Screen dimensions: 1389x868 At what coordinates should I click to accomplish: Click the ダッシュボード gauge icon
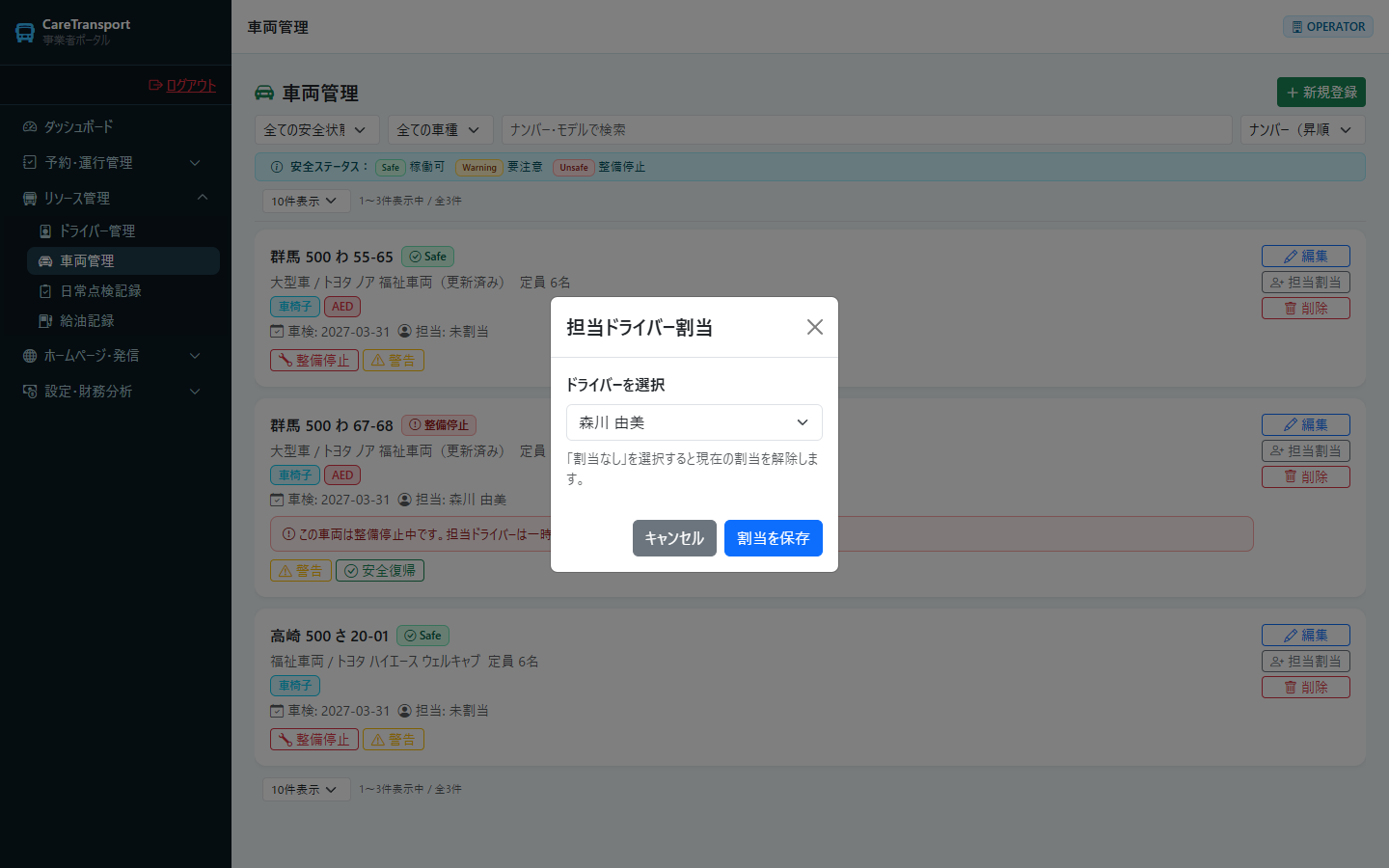tap(30, 126)
